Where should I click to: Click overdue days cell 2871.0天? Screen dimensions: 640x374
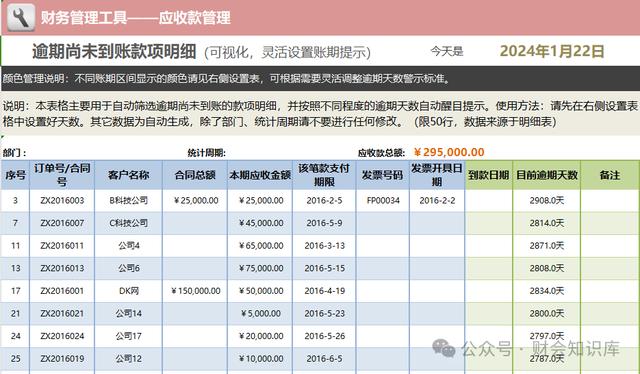tap(547, 246)
